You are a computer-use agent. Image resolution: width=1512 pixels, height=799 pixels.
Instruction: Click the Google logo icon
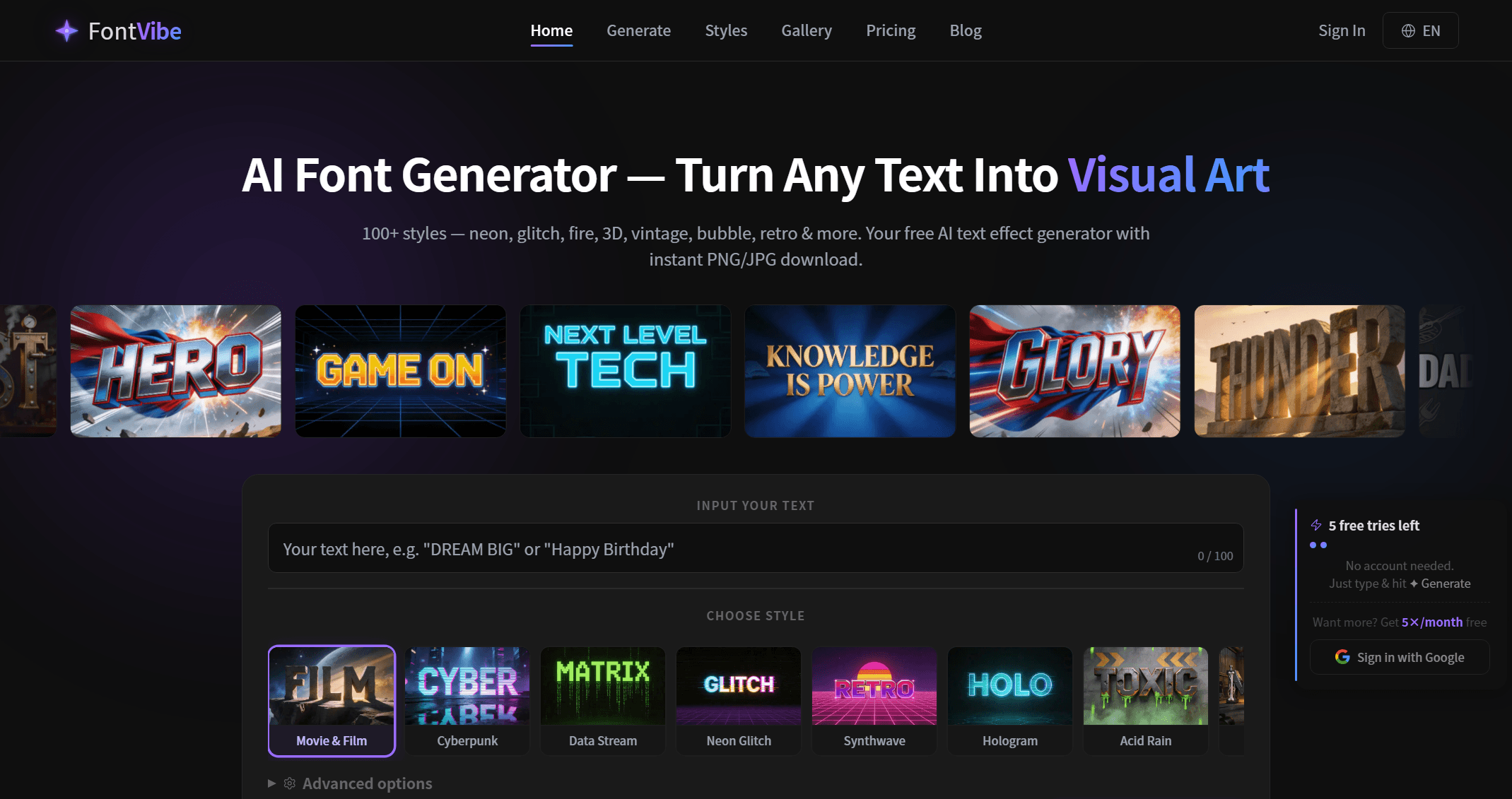pyautogui.click(x=1342, y=657)
